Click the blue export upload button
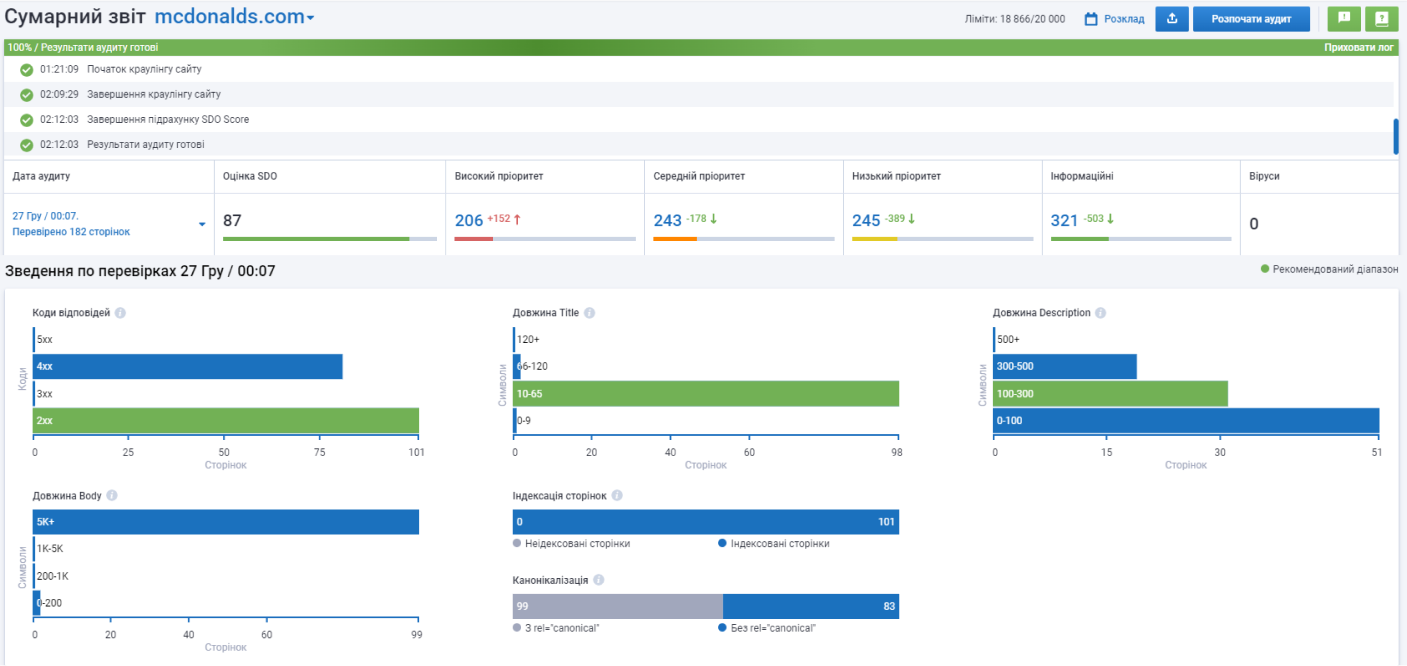Screen dimensions: 1407x666 (1172, 19)
